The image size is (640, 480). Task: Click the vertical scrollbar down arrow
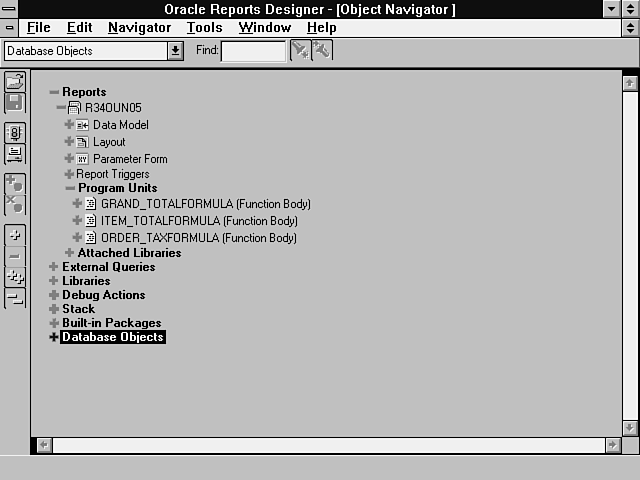[x=629, y=427]
